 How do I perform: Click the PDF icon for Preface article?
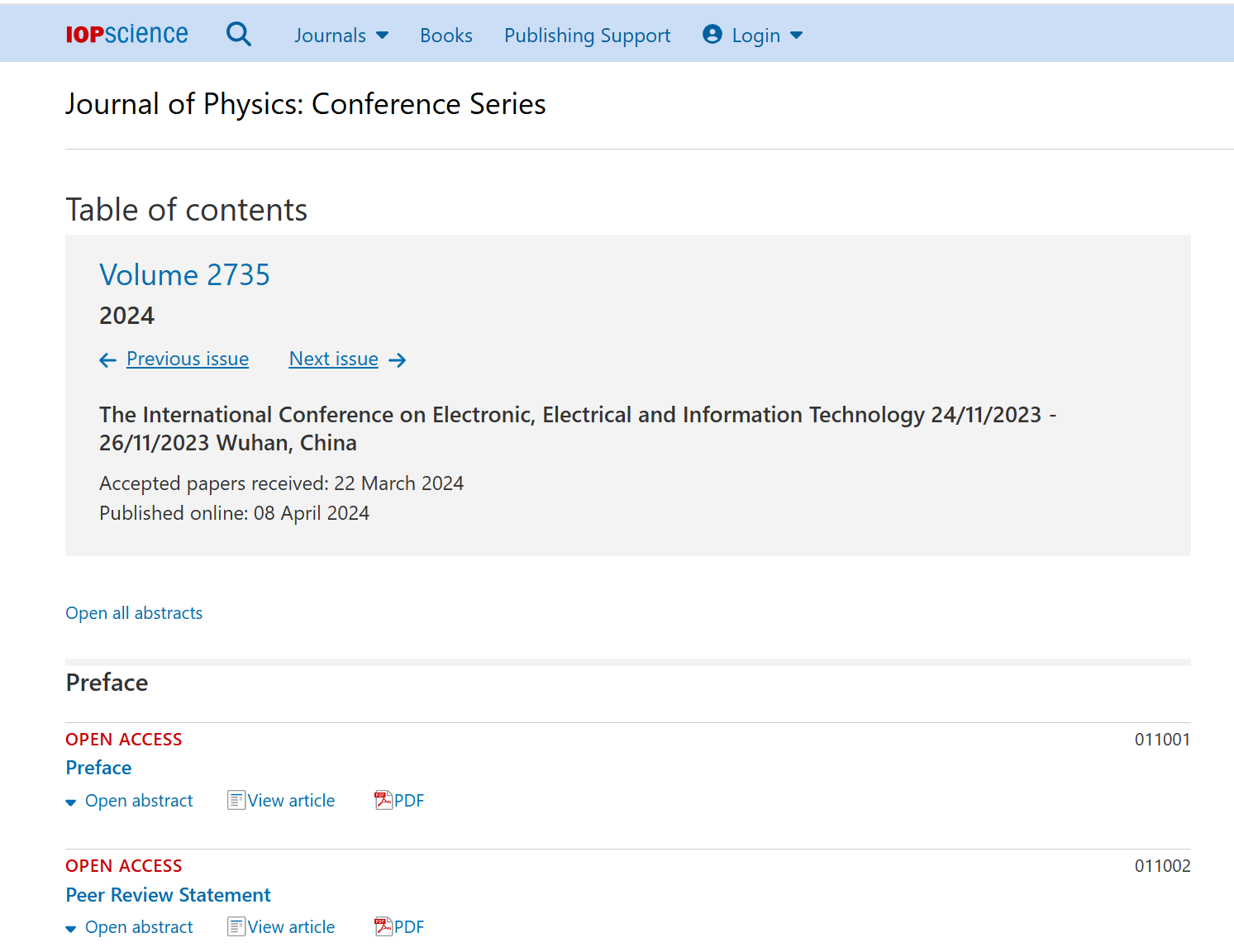tap(384, 800)
